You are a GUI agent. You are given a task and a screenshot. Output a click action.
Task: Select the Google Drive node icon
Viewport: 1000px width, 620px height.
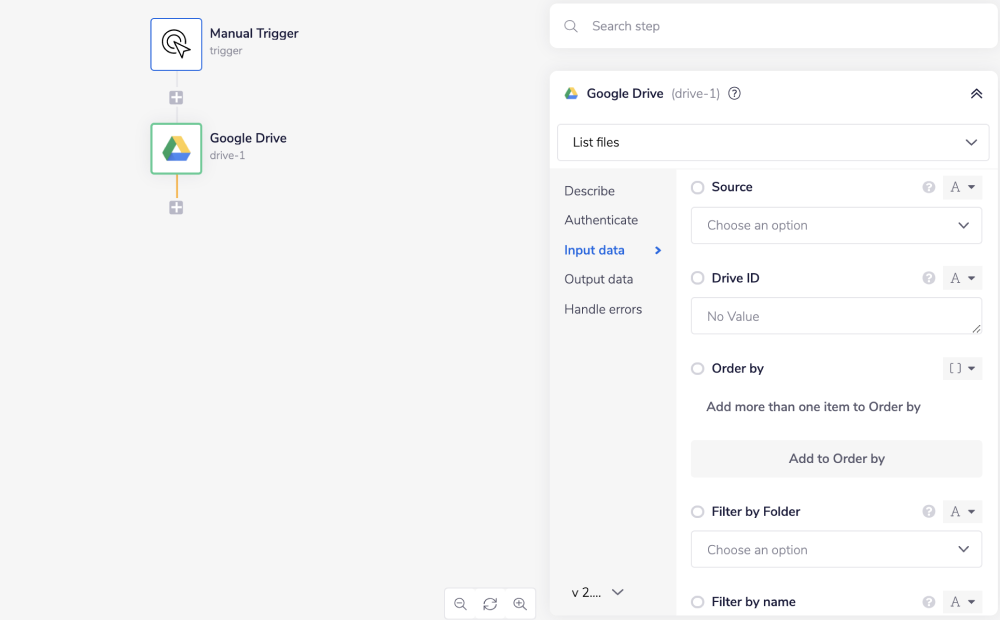point(176,149)
